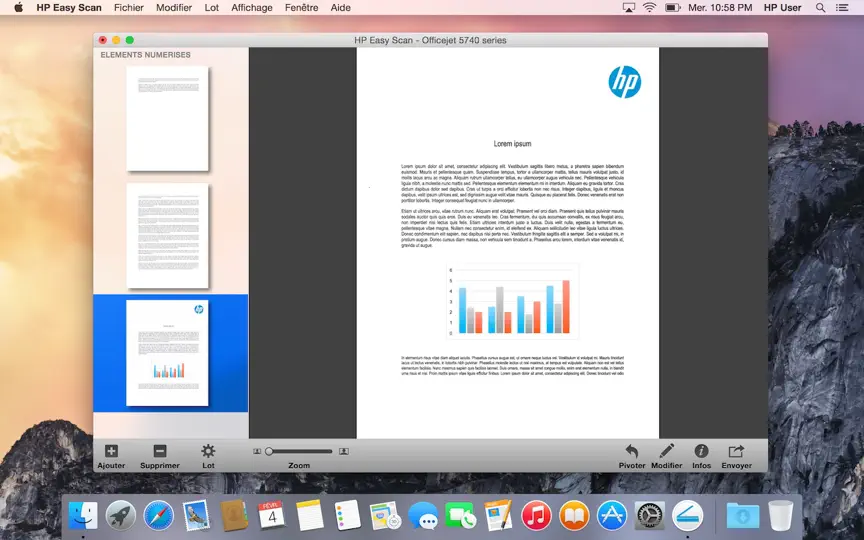864x540 pixels.
Task: Adjust the Zoom slider handle
Action: [269, 451]
